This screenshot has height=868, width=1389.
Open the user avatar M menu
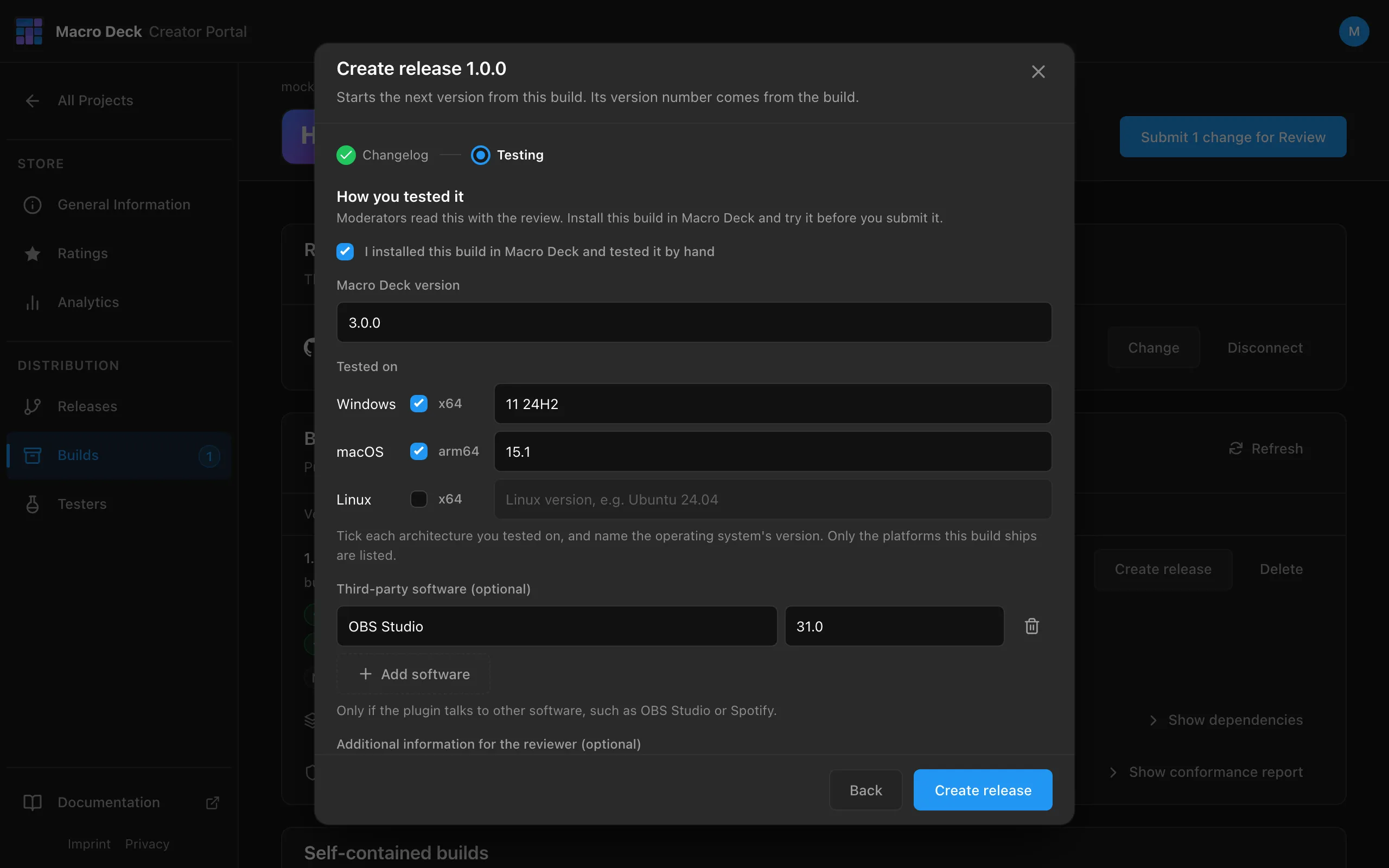click(1353, 31)
